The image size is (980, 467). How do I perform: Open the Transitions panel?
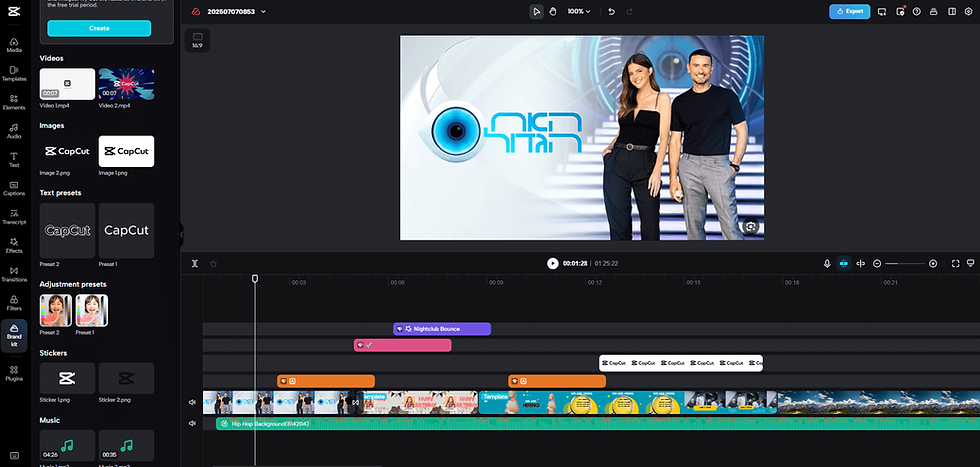pyautogui.click(x=14, y=274)
